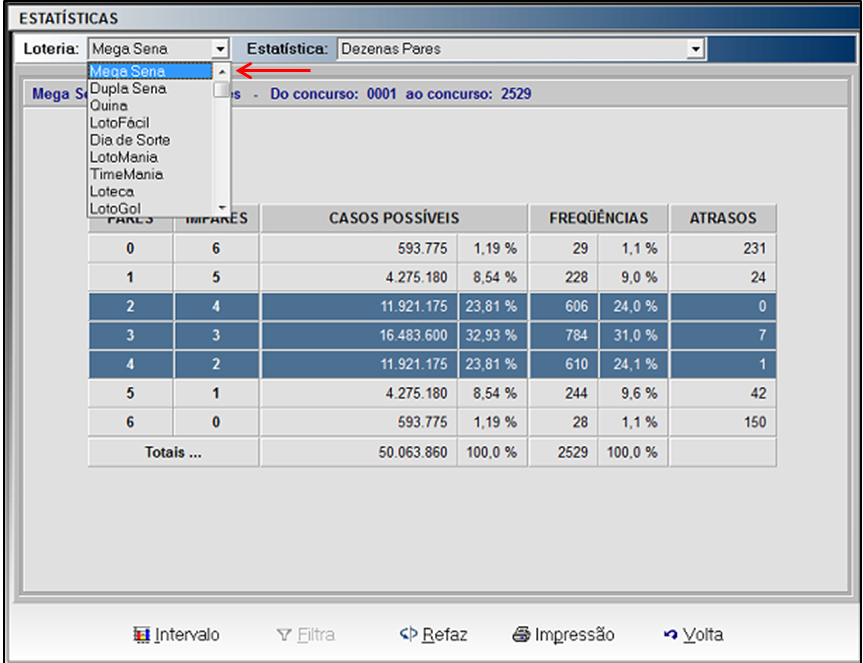The image size is (863, 663).
Task: Click the Intervalo button label
Action: (x=187, y=635)
